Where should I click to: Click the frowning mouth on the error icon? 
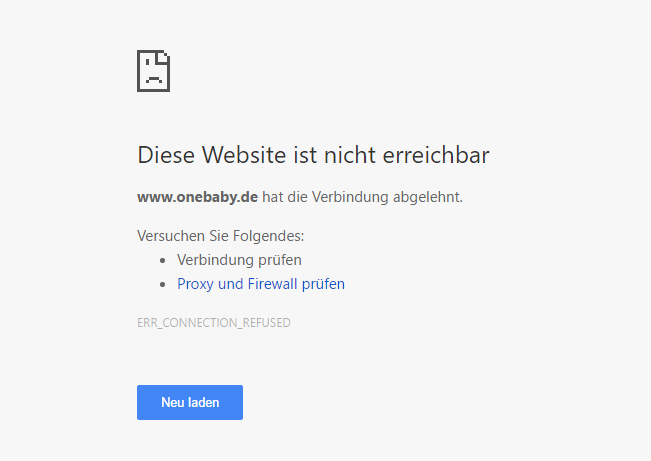(x=153, y=78)
